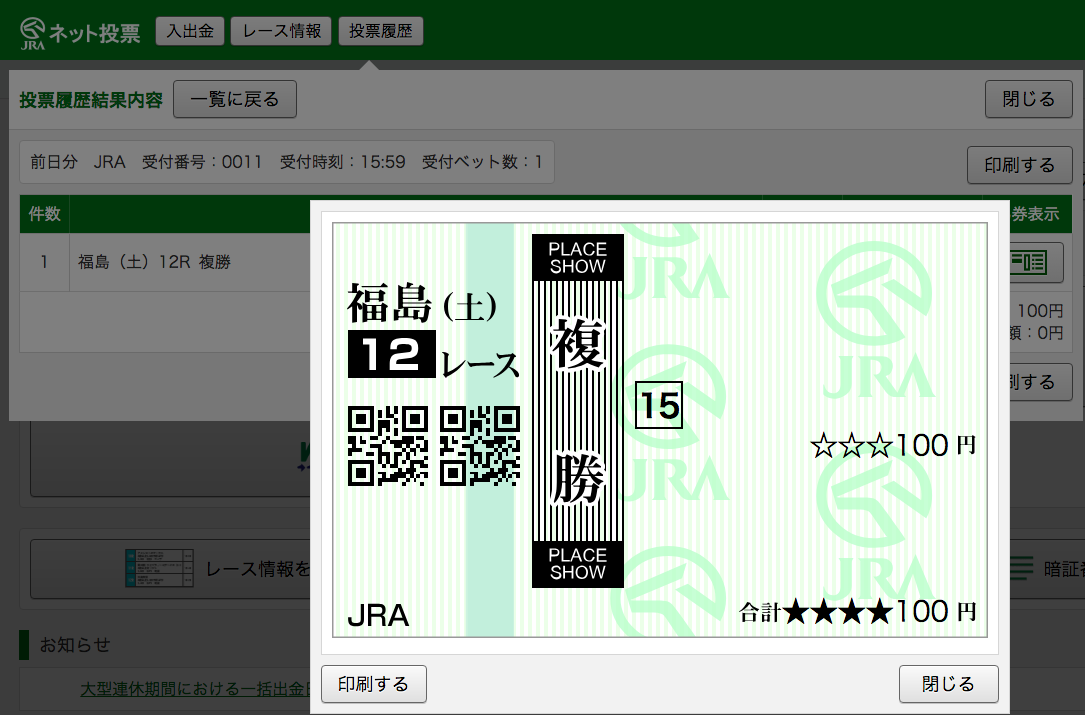Image resolution: width=1085 pixels, height=715 pixels.
Task: Close the 投票履歴結果内容 panel via 閉じる
Action: point(1028,99)
